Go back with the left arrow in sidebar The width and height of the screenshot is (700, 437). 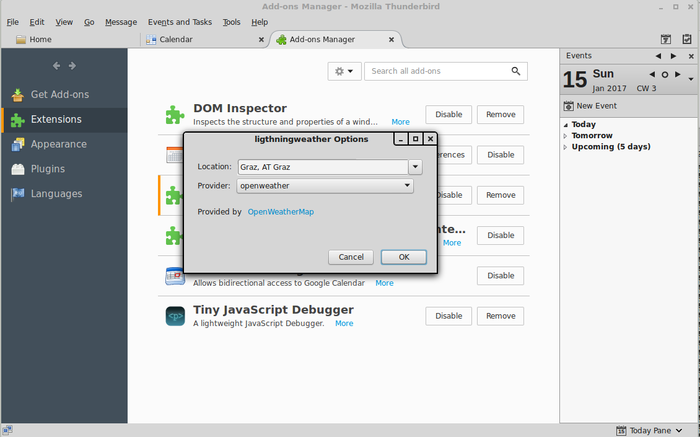point(56,66)
